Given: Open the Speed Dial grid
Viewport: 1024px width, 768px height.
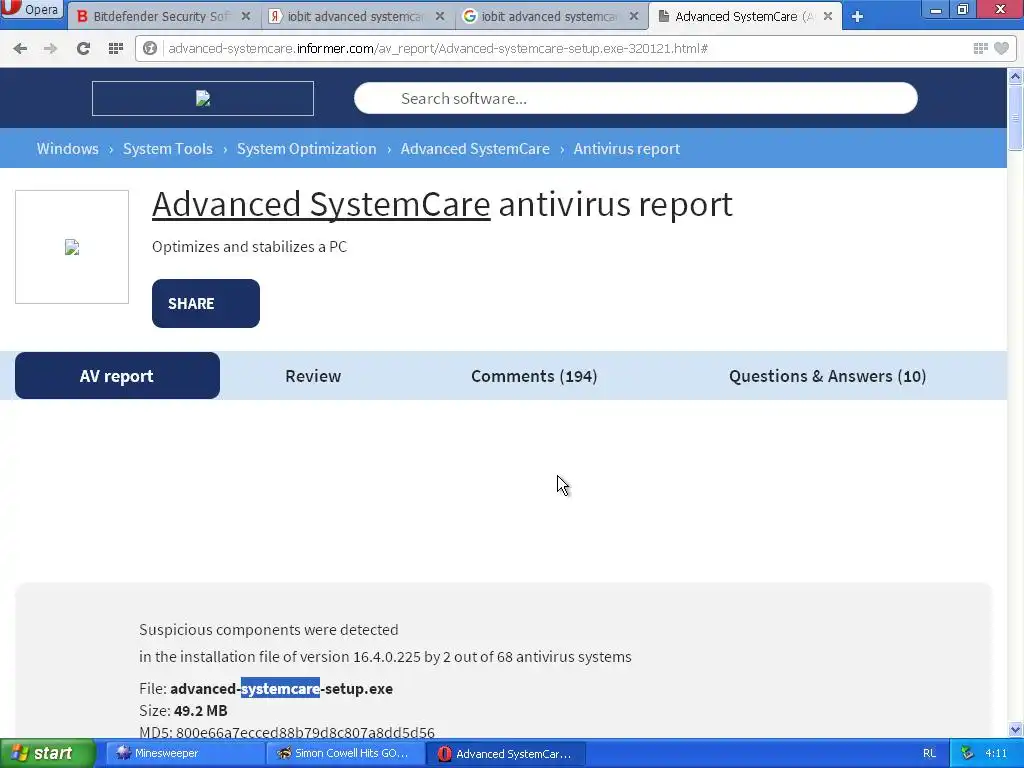Looking at the screenshot, I should 116,48.
